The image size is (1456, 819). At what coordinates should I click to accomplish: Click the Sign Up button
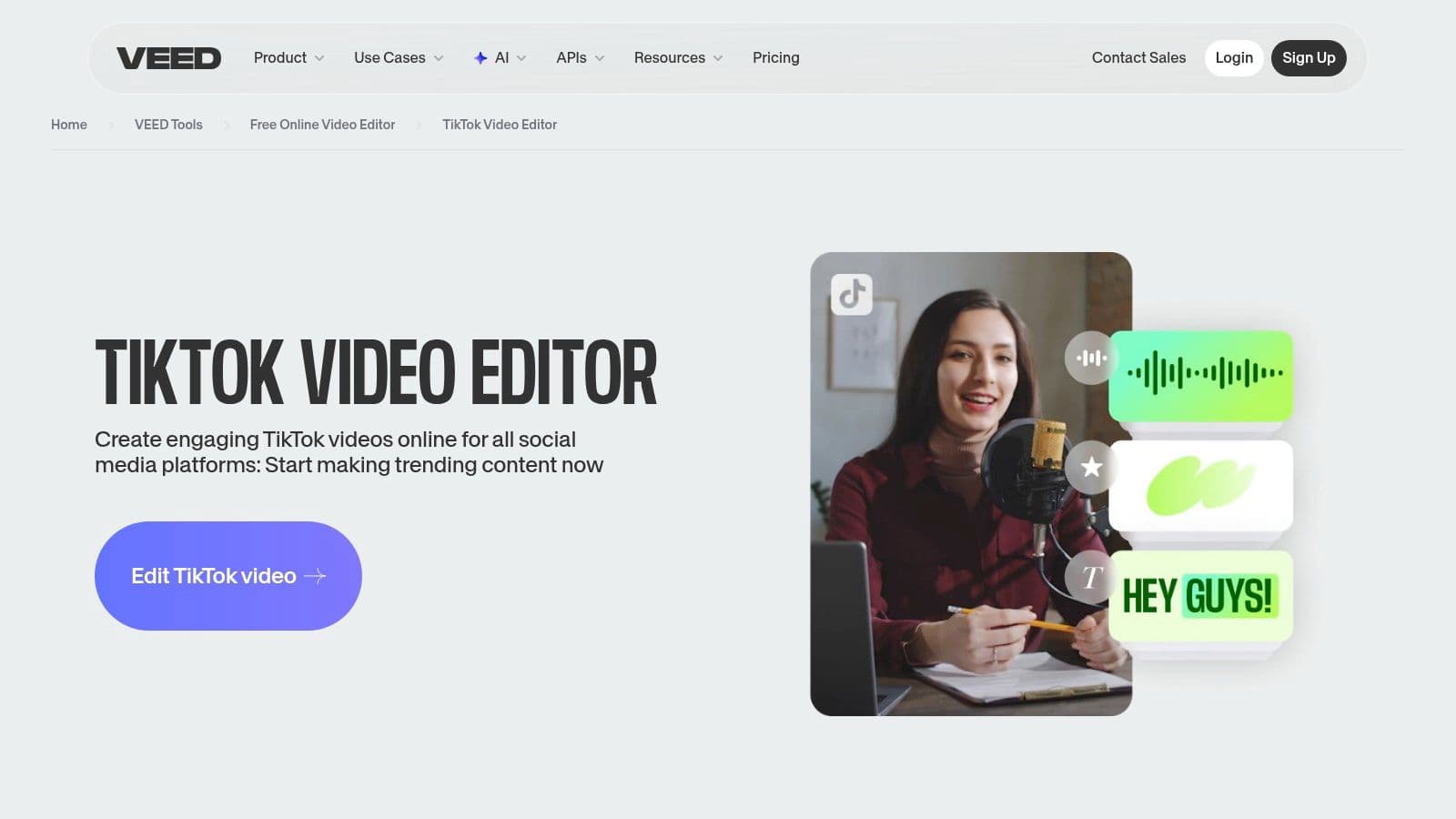(x=1308, y=58)
